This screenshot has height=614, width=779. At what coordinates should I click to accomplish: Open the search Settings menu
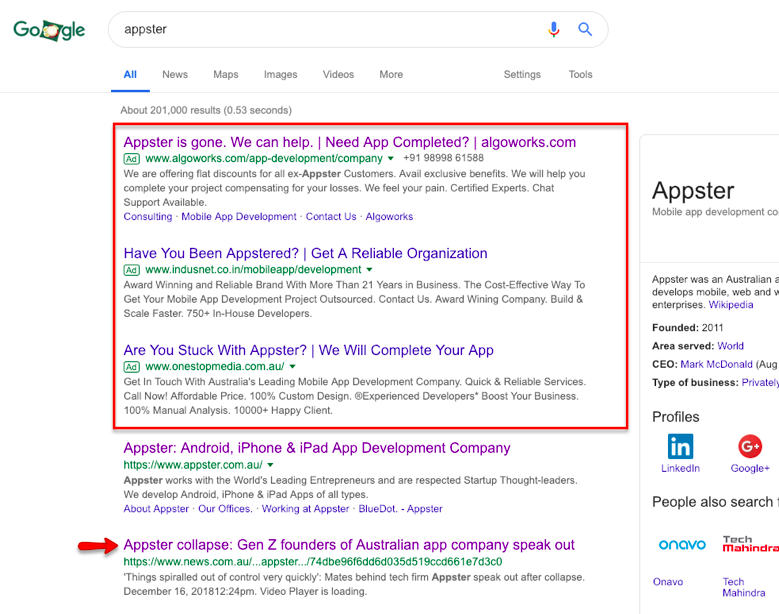(x=522, y=75)
